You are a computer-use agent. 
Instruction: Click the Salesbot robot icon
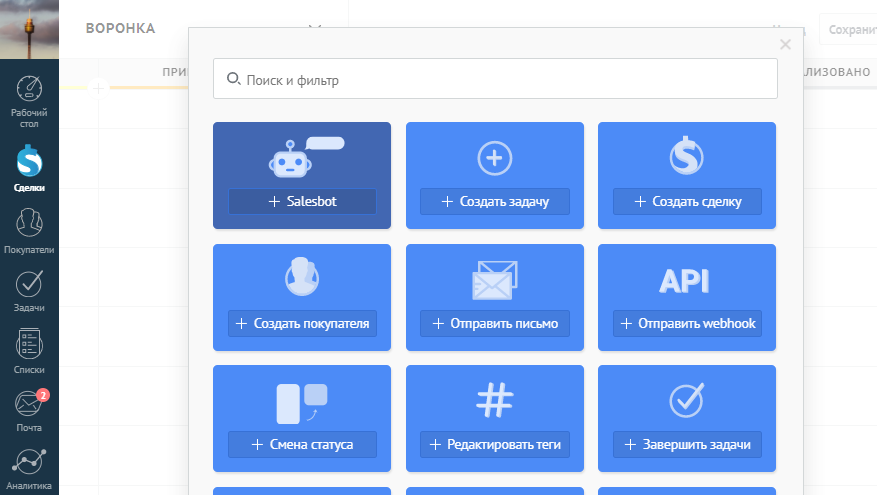(x=291, y=158)
